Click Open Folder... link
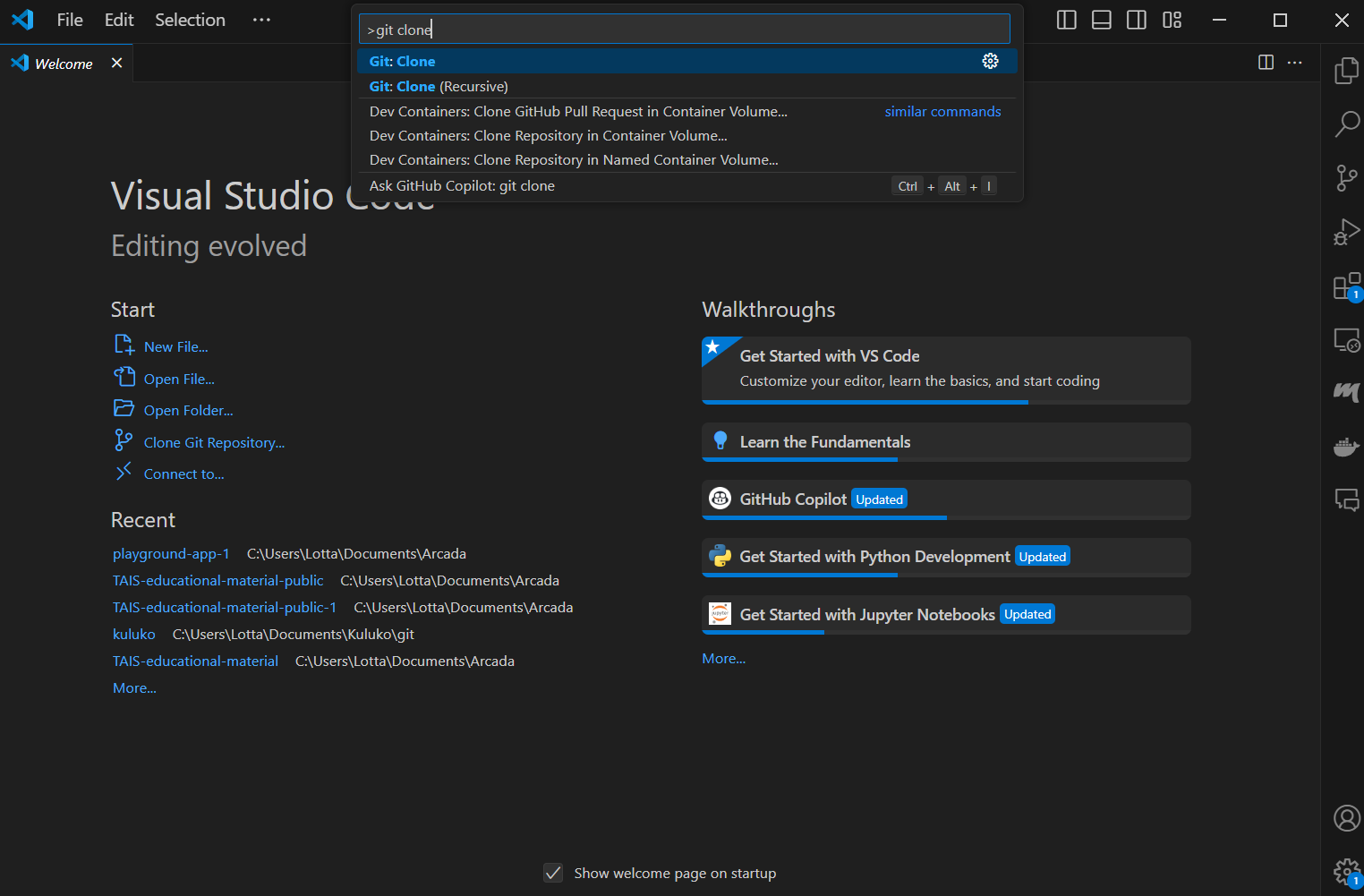 pos(188,410)
